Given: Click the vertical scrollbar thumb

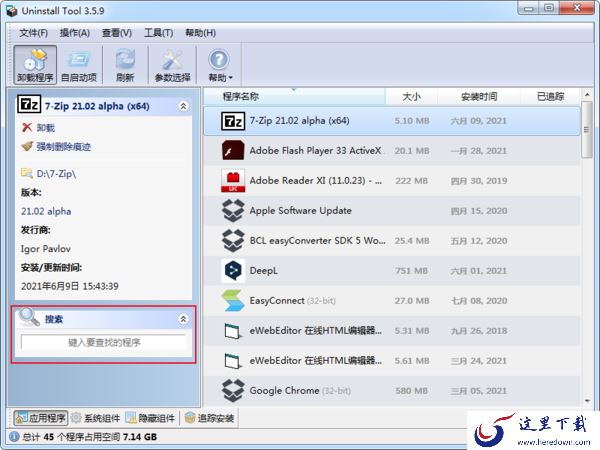Looking at the screenshot, I should [x=587, y=129].
